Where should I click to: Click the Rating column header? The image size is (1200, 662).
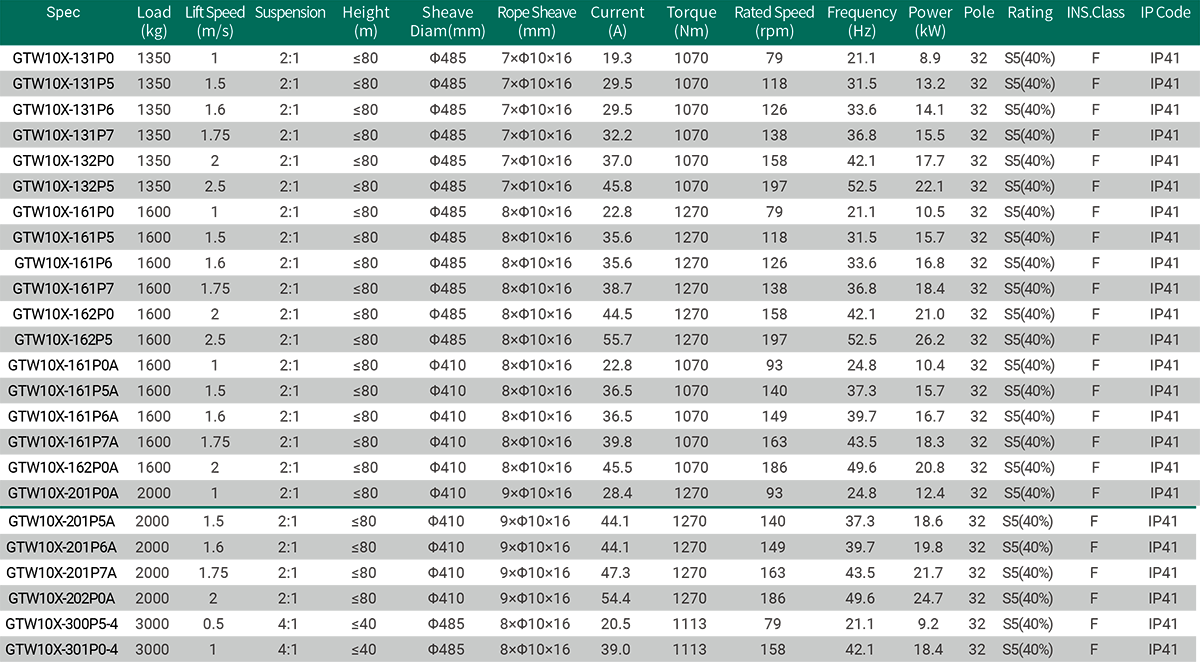(x=1030, y=13)
